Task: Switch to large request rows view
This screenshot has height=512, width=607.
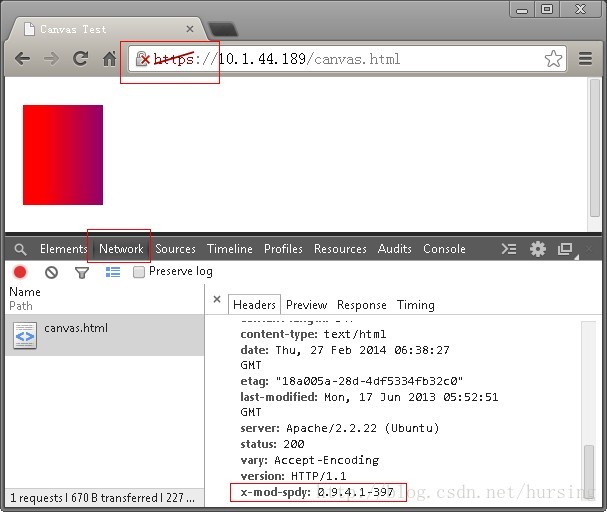Action: coord(113,272)
